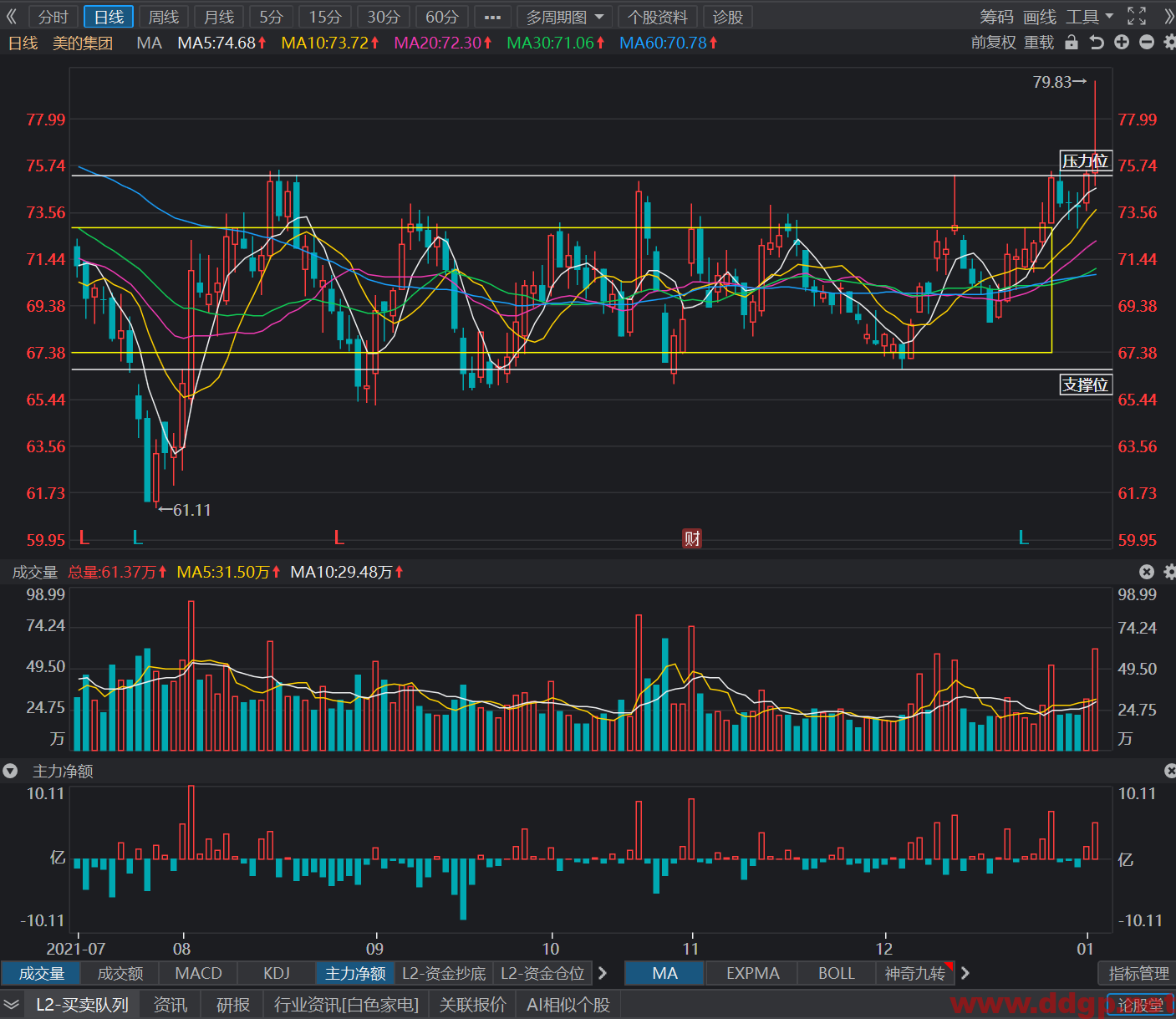Switch to 月线 monthly chart

[x=219, y=17]
